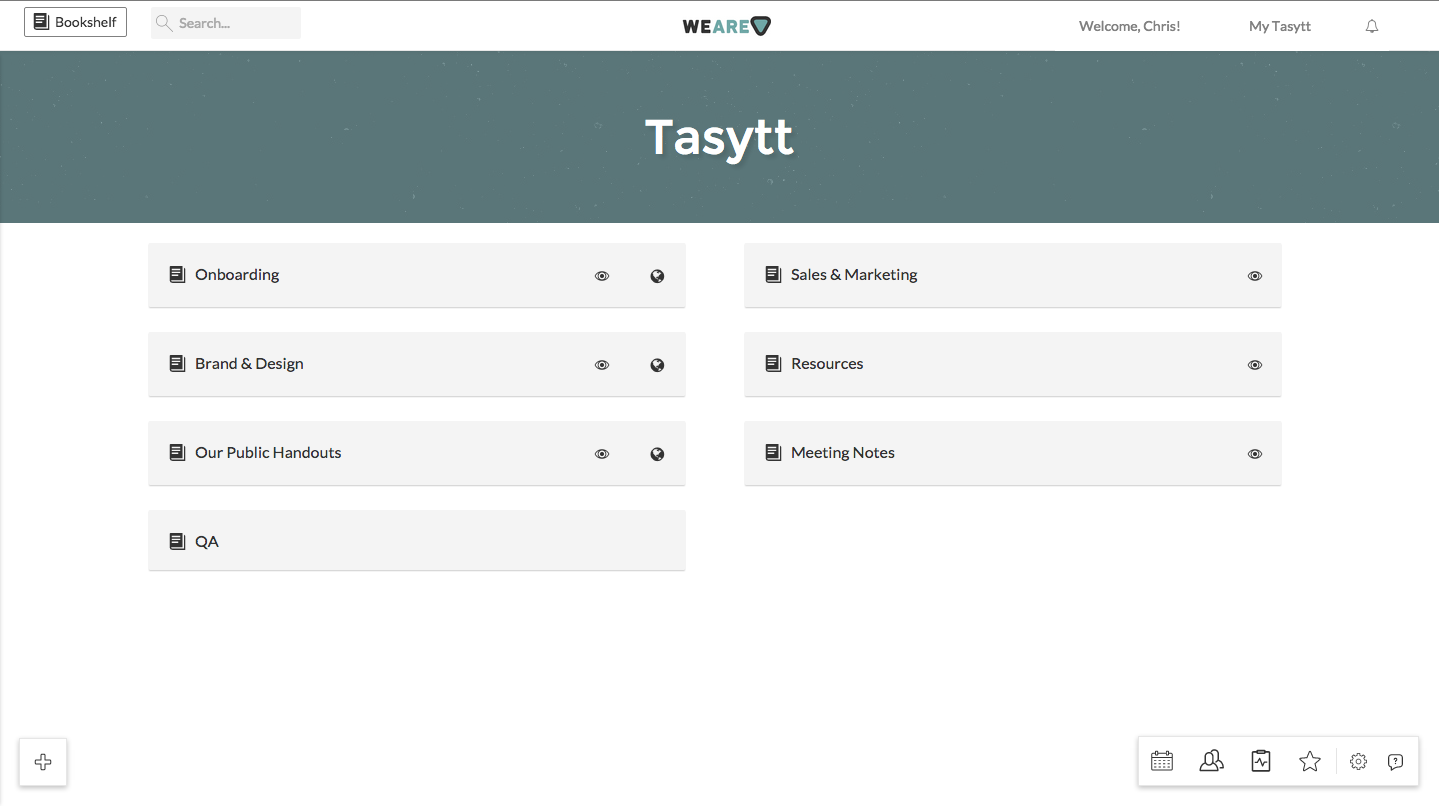Open the calendar icon in the bottom toolbar
Image resolution: width=1439 pixels, height=806 pixels.
click(1162, 761)
